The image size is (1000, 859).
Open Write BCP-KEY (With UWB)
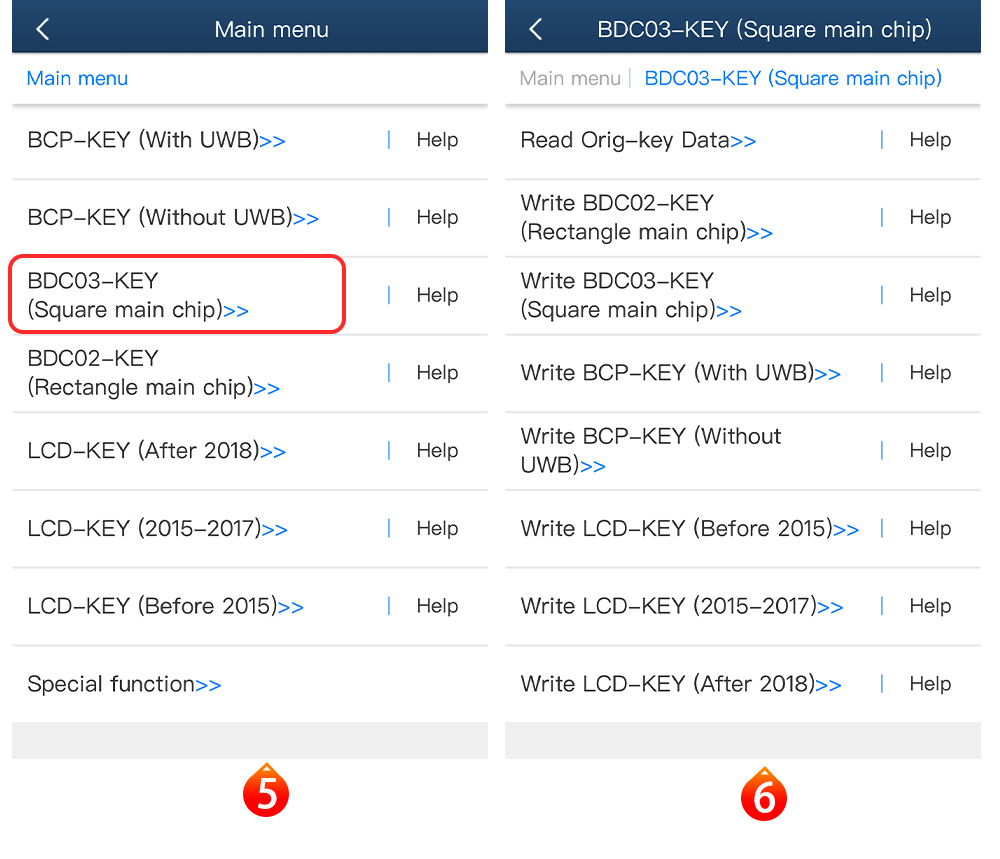[x=680, y=373]
